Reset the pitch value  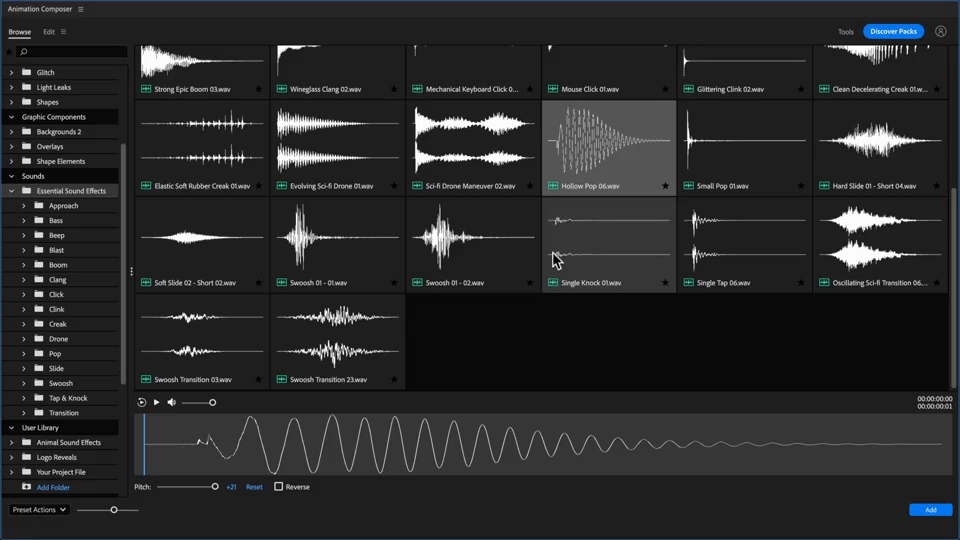tap(254, 487)
